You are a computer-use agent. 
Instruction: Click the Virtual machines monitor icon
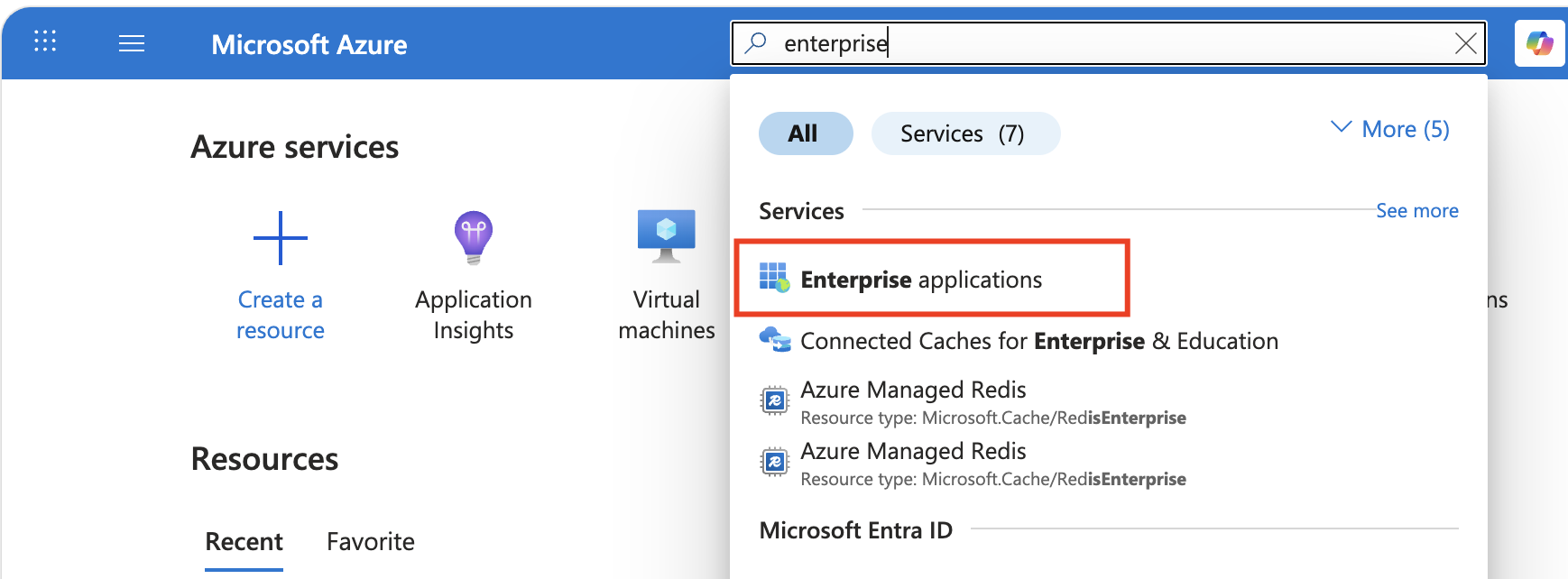pyautogui.click(x=667, y=236)
